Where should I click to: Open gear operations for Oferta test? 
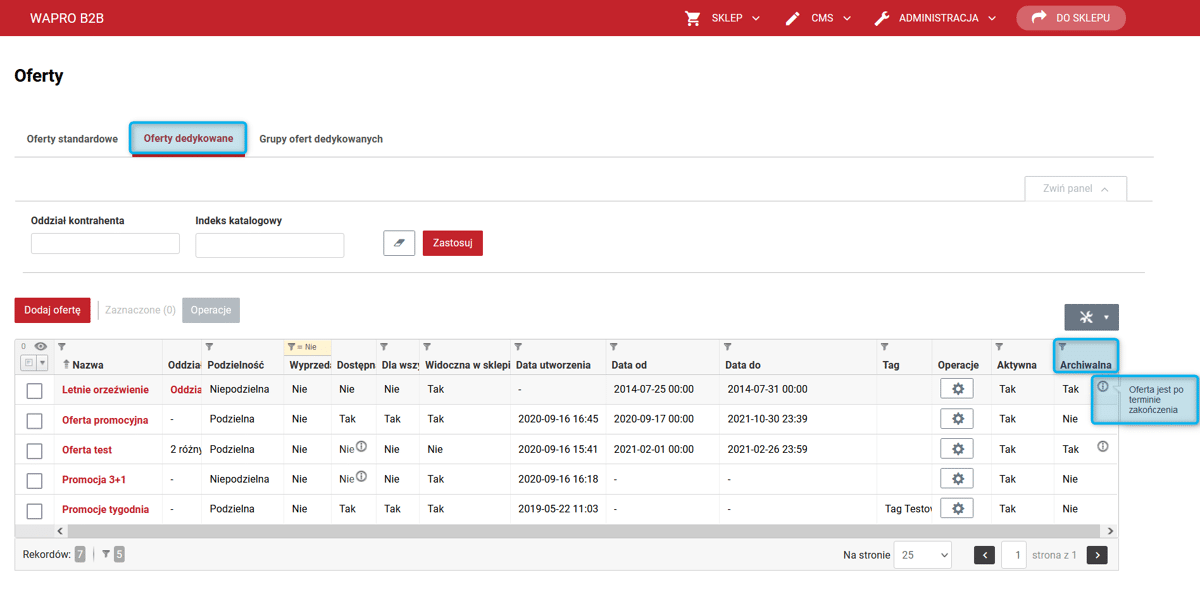coord(957,449)
